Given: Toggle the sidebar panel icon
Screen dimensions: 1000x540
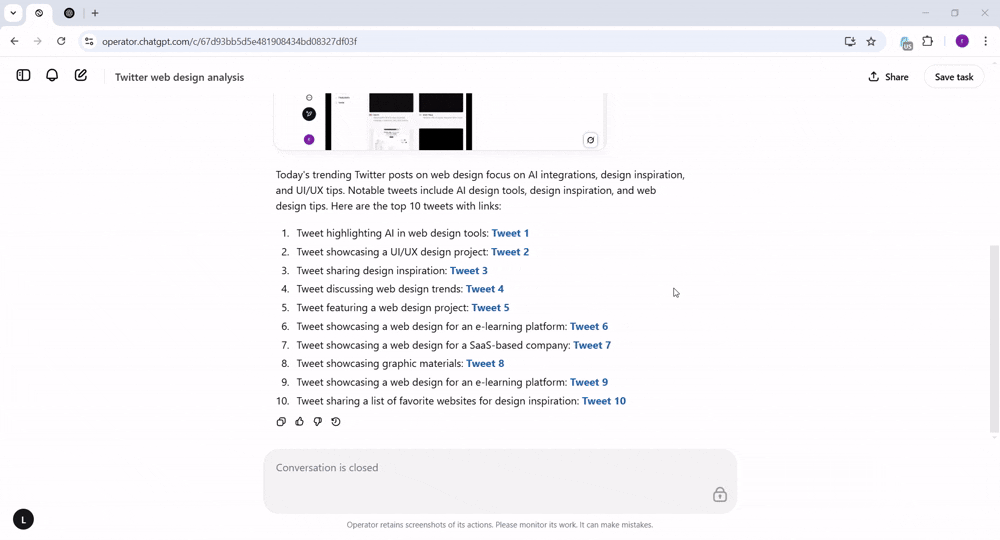Looking at the screenshot, I should coord(23,75).
